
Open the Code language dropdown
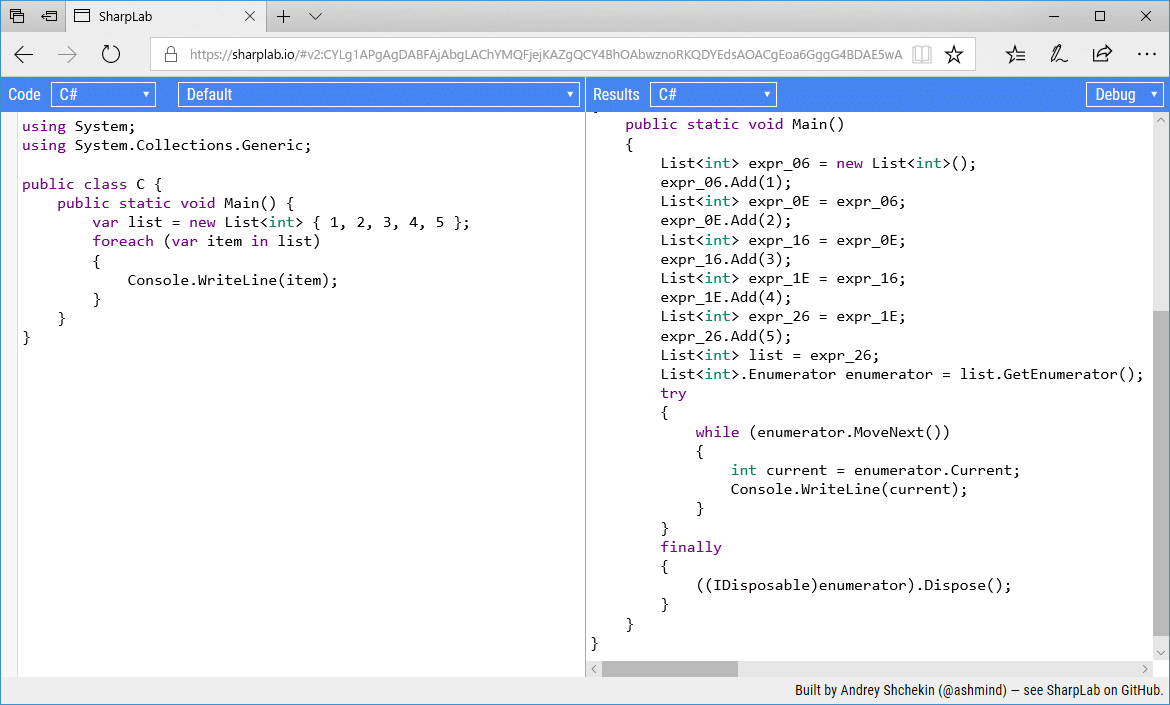(103, 94)
